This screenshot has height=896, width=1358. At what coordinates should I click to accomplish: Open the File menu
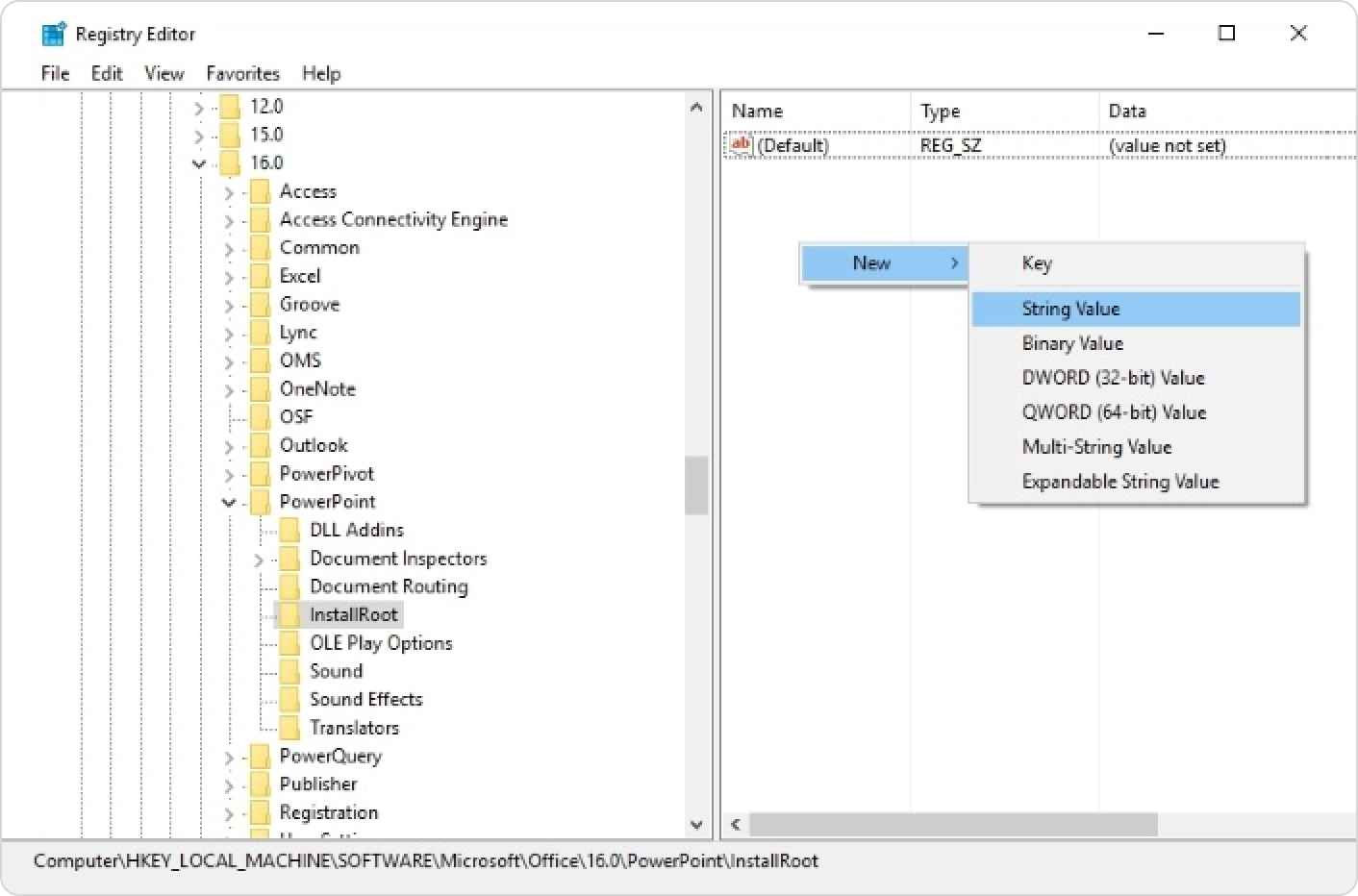tap(55, 73)
